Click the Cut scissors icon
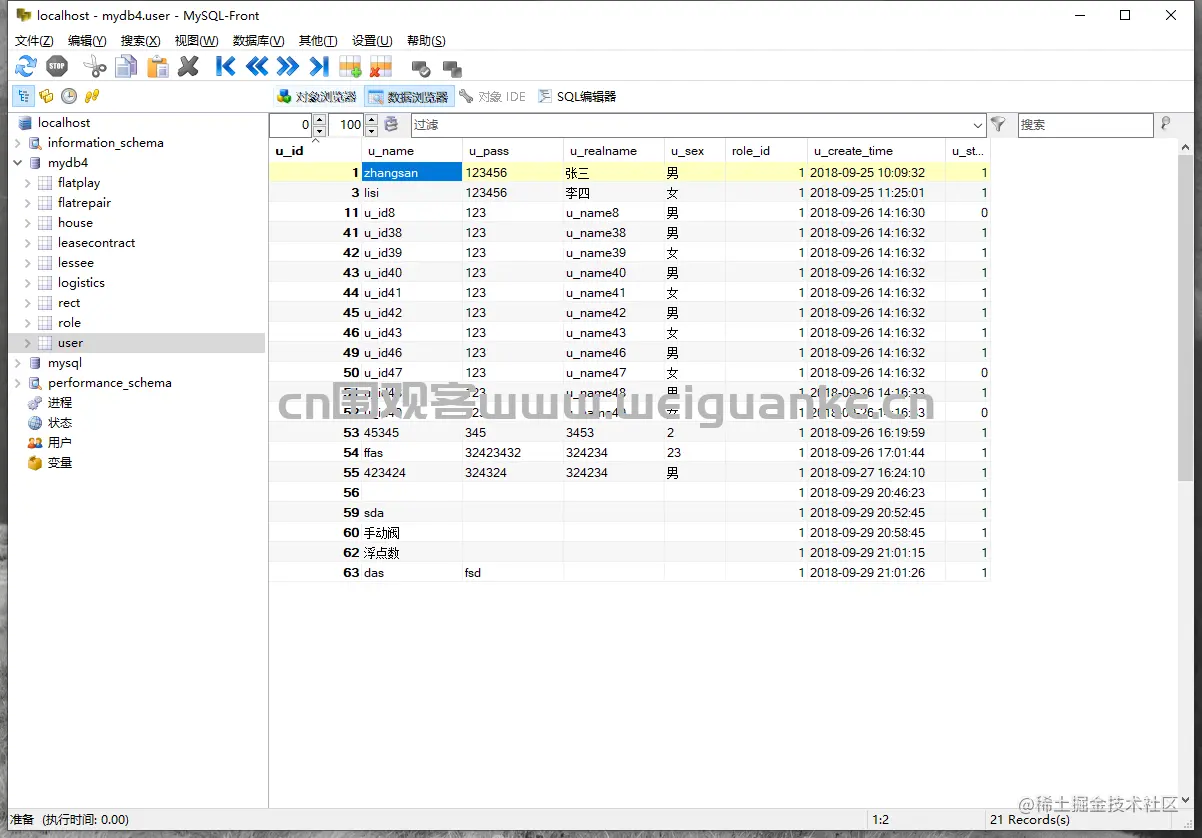Viewport: 1202px width, 838px height. pos(95,67)
